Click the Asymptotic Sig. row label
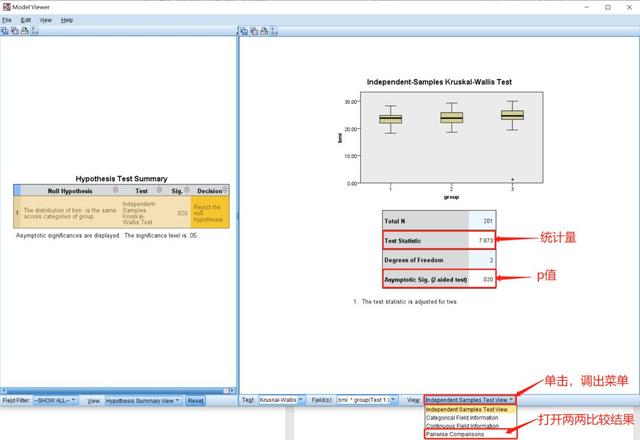This screenshot has width=640, height=440. coord(426,280)
